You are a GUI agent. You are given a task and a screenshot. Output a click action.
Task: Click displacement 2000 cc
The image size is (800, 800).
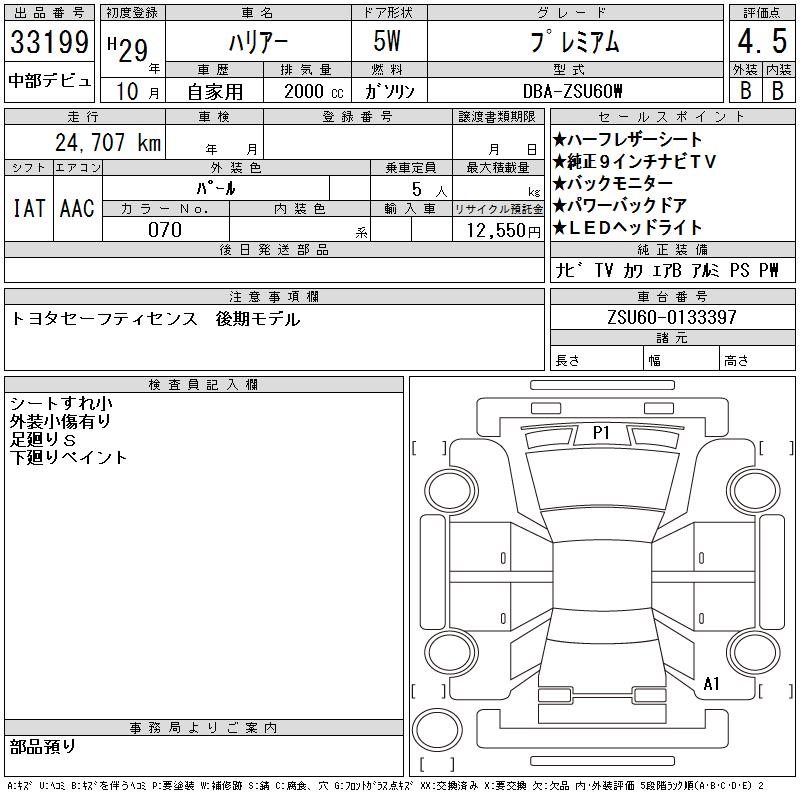click(x=313, y=91)
